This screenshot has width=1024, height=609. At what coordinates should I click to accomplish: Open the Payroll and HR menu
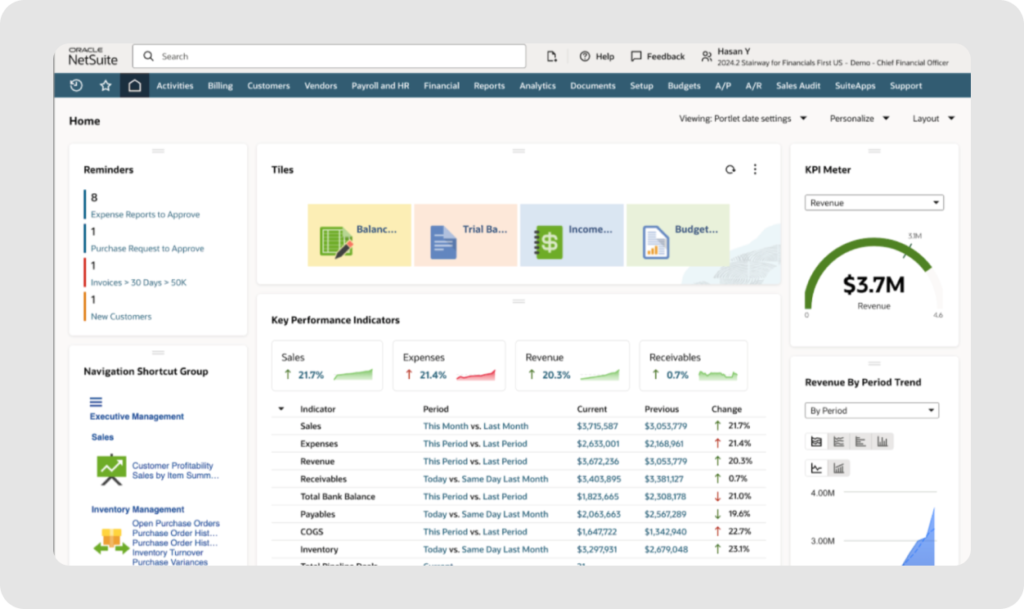[380, 86]
